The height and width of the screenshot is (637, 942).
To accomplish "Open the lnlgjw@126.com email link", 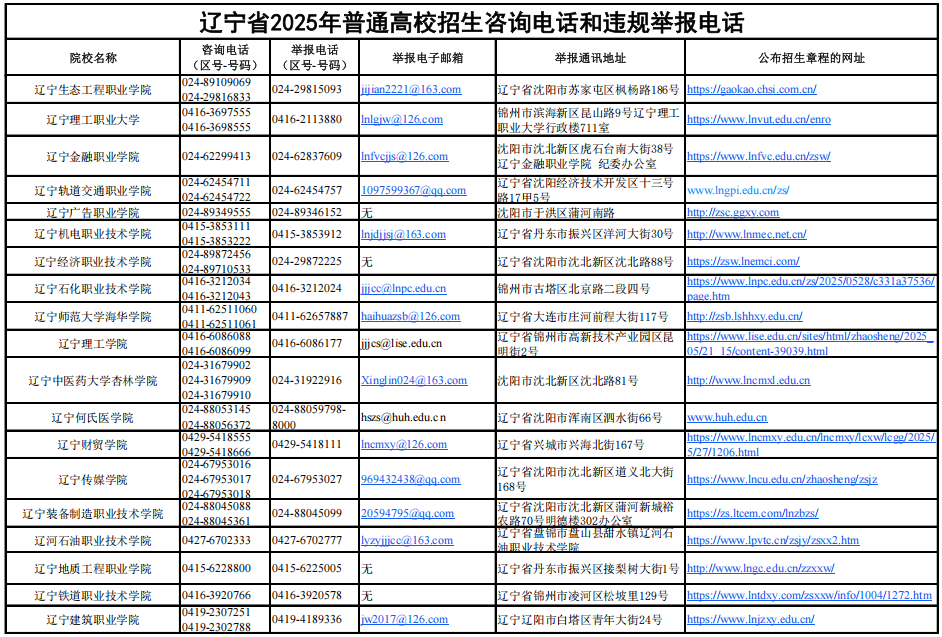I will click(x=402, y=119).
